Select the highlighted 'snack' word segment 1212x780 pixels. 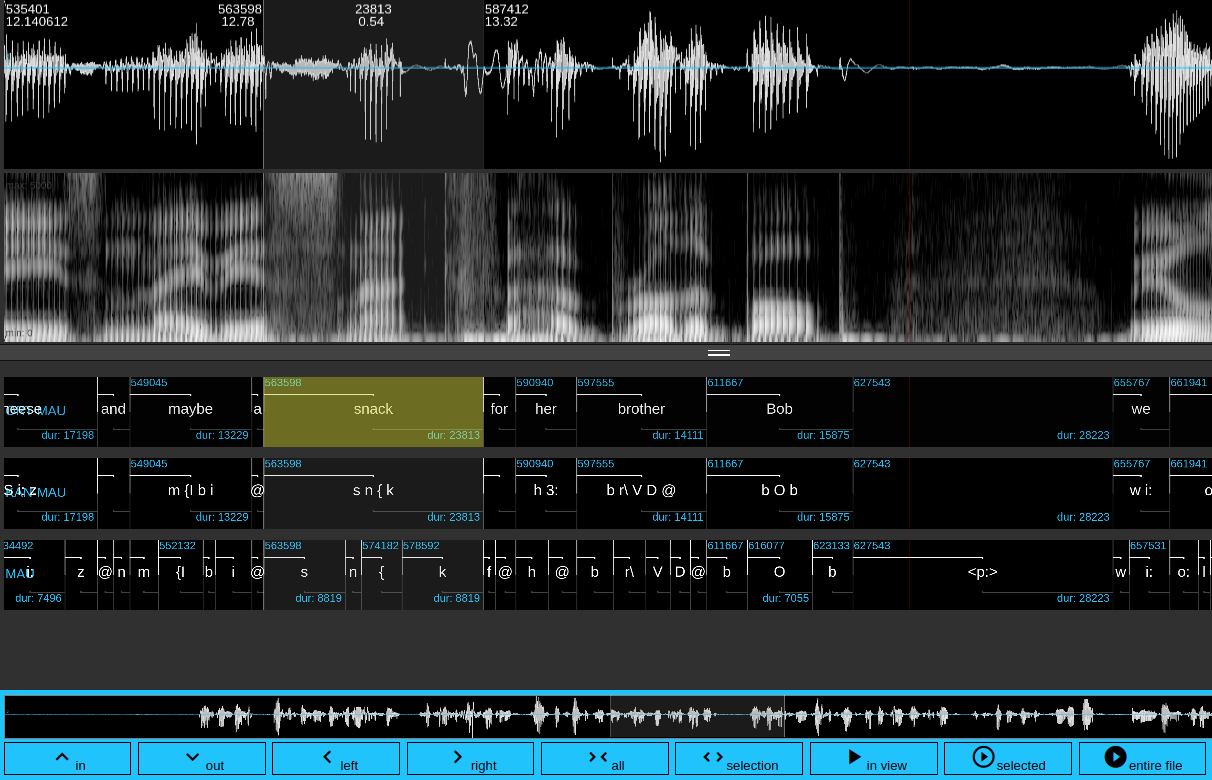373,410
